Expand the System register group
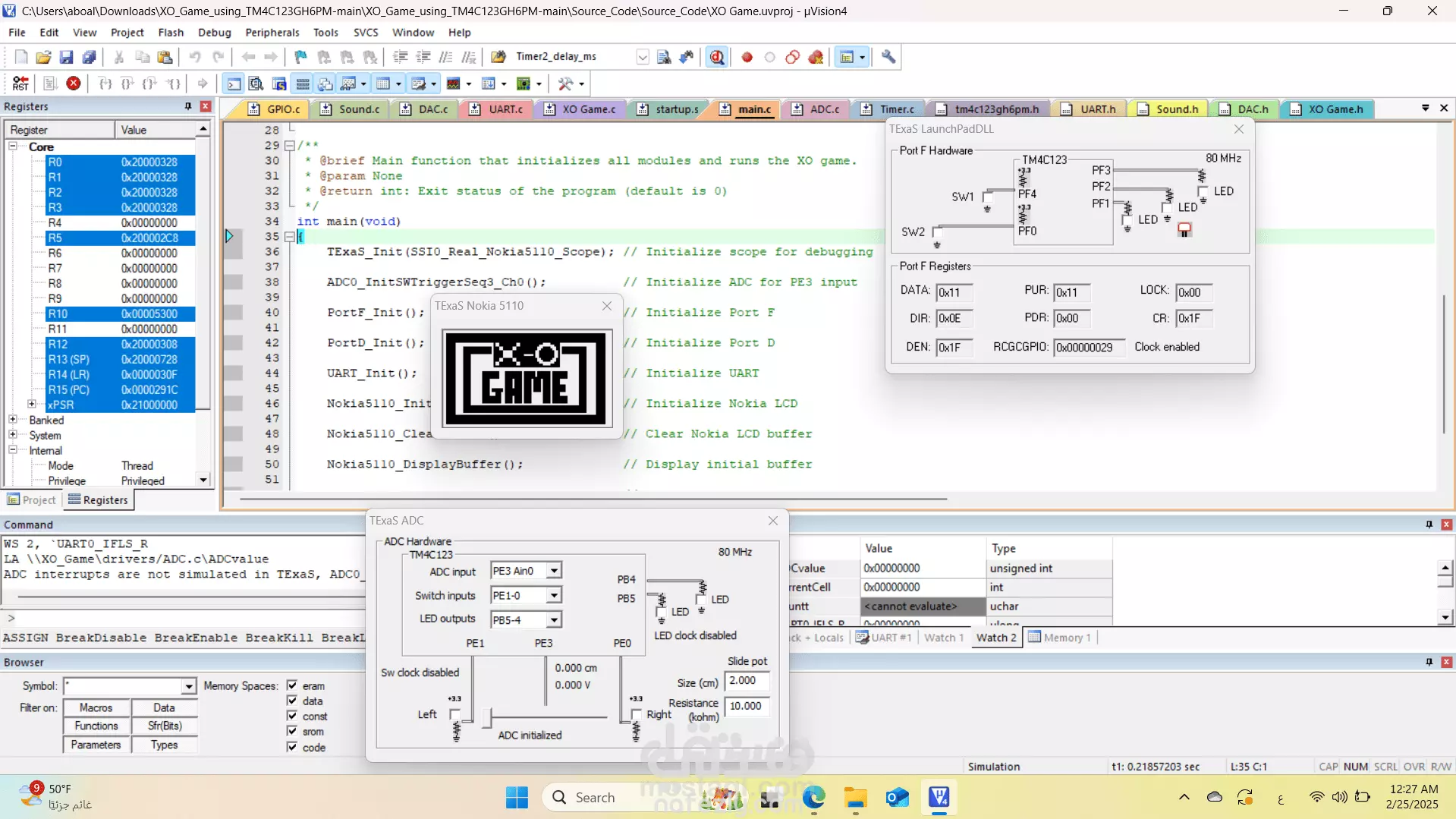Image resolution: width=1456 pixels, height=819 pixels. click(x=13, y=435)
